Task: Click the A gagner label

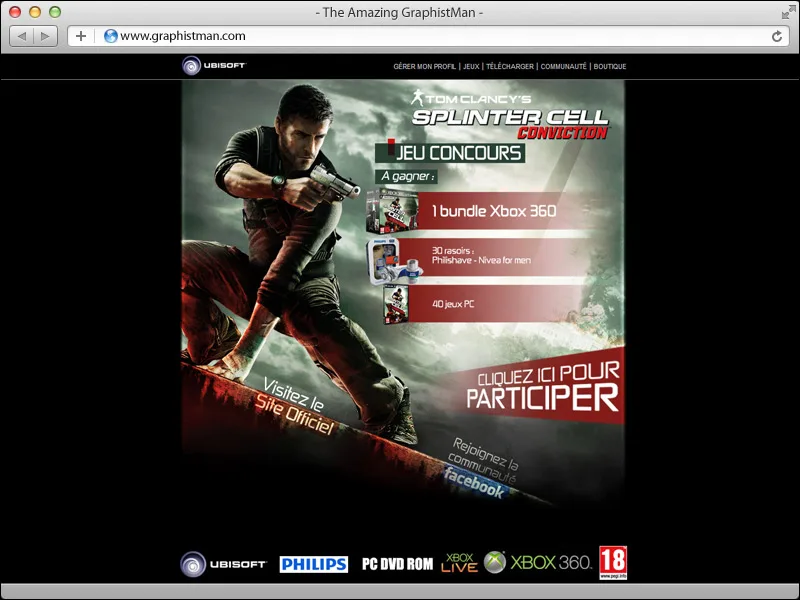Action: 407,177
